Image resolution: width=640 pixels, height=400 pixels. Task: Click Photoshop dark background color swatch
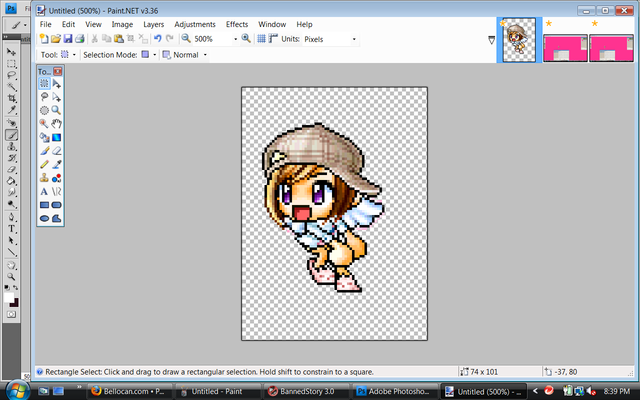pos(16,303)
